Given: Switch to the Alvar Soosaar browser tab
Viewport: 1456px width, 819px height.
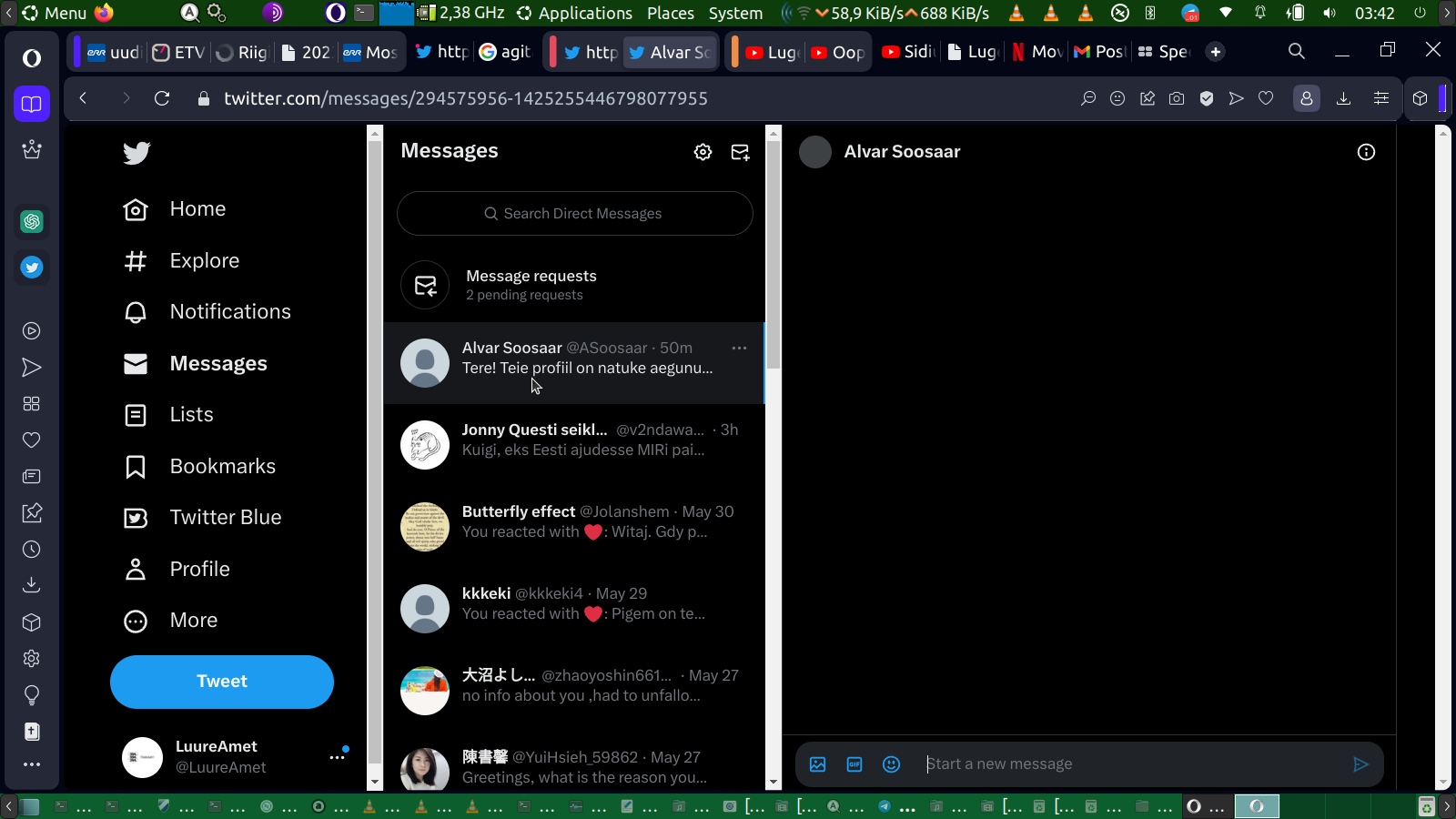Looking at the screenshot, I should [670, 52].
